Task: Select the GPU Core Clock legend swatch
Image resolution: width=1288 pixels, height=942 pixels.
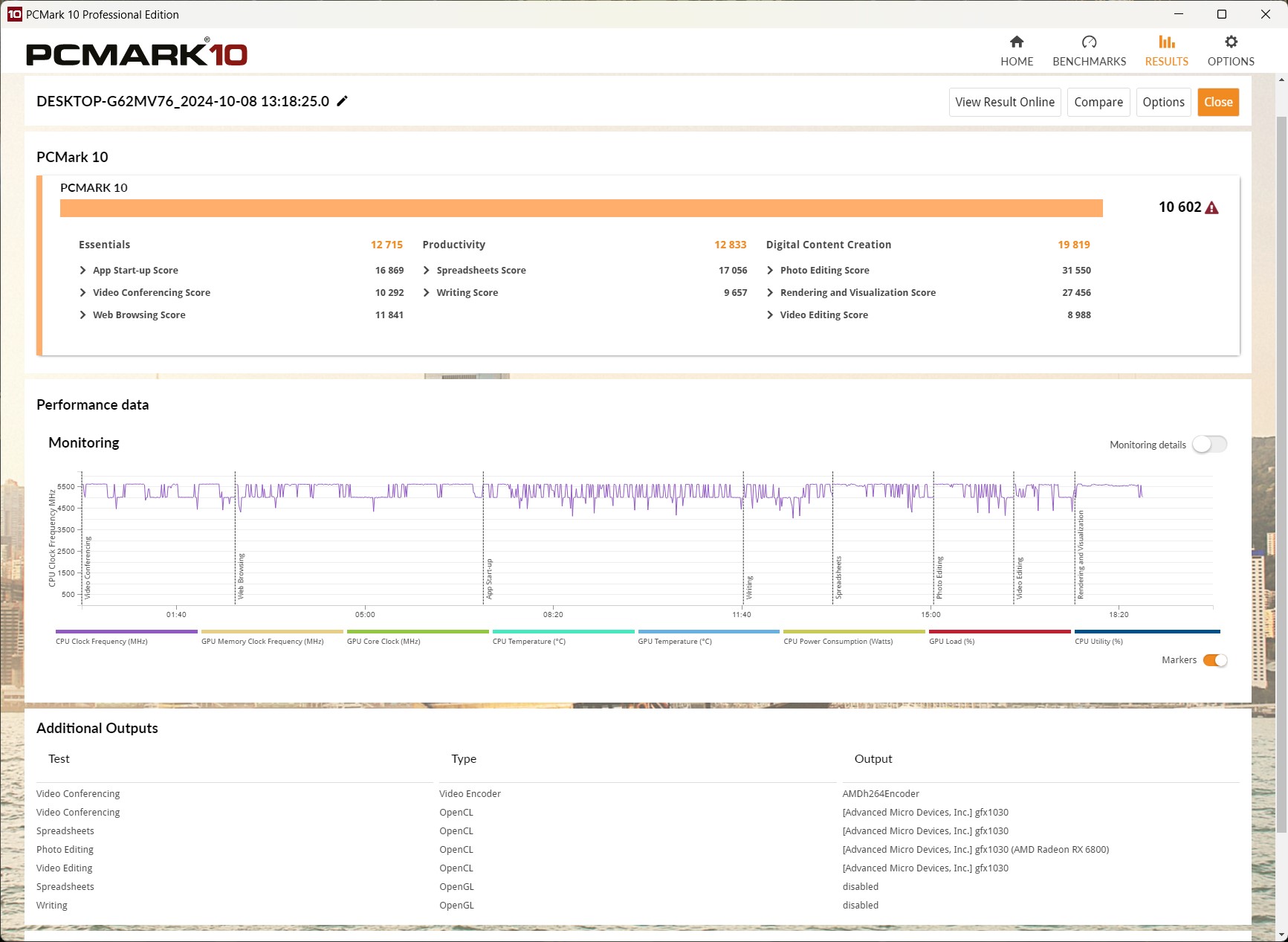Action: pos(418,632)
